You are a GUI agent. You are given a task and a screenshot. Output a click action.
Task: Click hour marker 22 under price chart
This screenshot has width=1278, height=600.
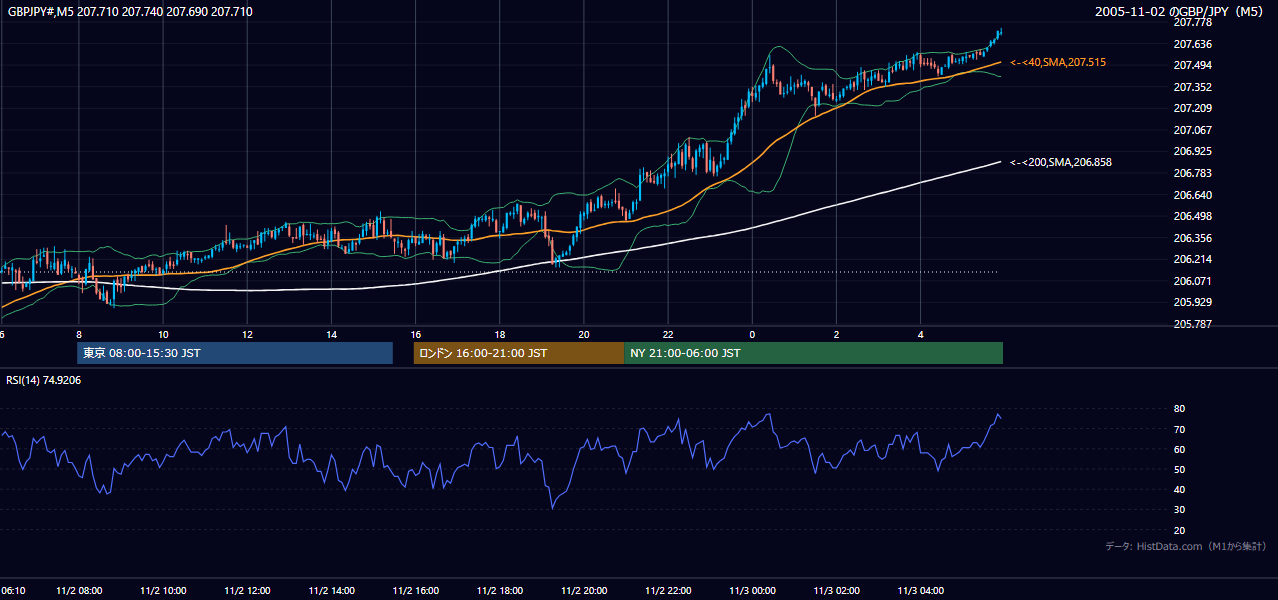668,335
